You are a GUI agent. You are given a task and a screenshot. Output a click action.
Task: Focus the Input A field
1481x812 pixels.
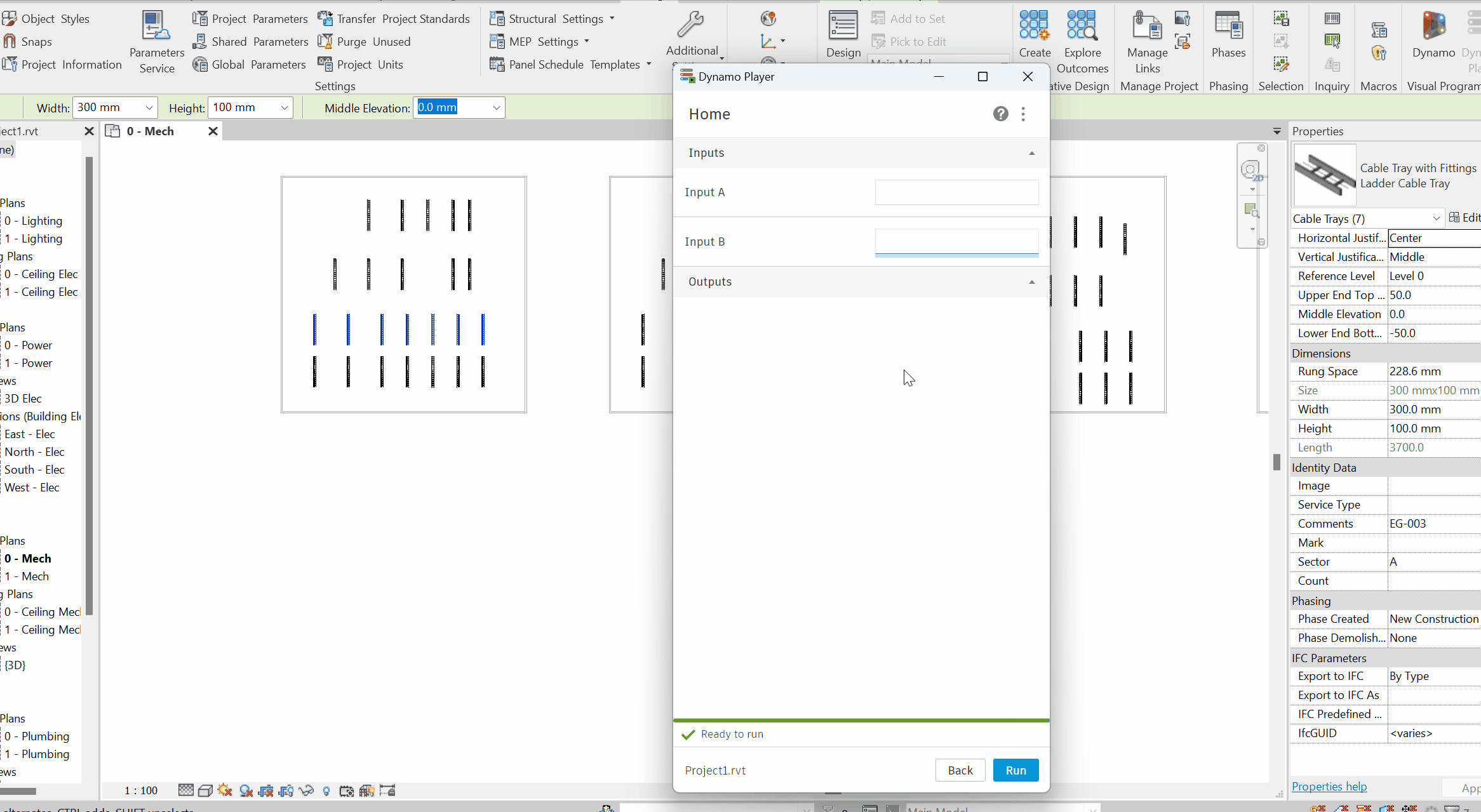(x=956, y=192)
